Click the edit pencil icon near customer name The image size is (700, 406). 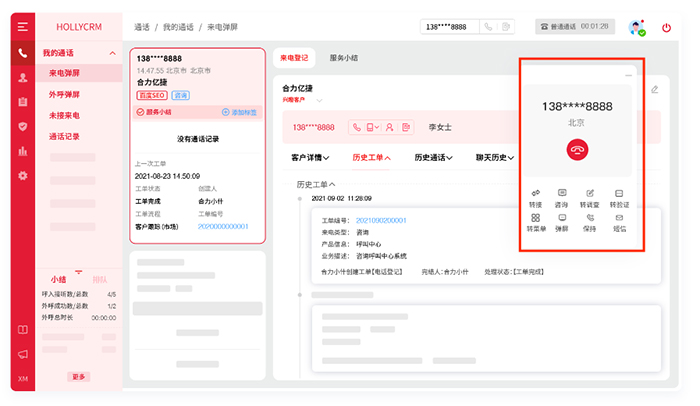(x=655, y=90)
